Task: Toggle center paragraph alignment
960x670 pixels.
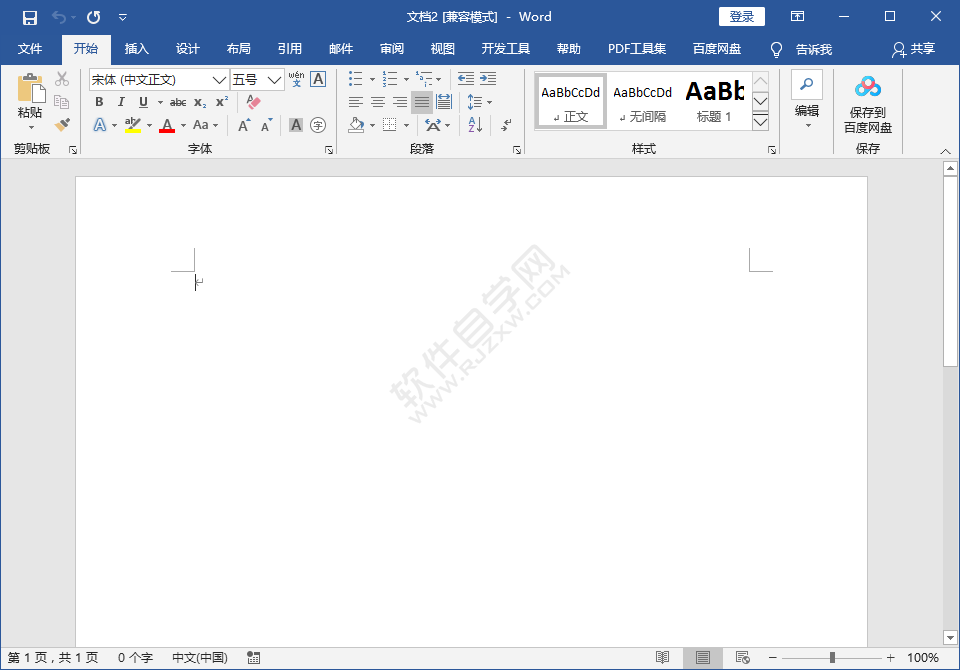Action: pyautogui.click(x=378, y=101)
